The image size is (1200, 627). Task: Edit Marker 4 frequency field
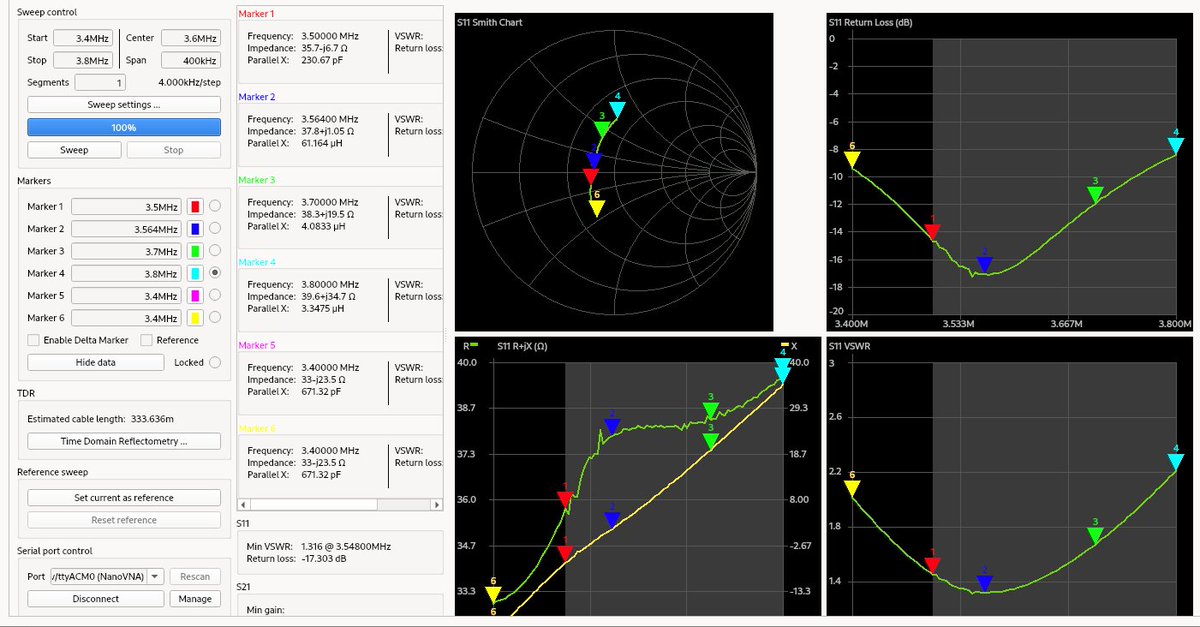click(x=127, y=273)
